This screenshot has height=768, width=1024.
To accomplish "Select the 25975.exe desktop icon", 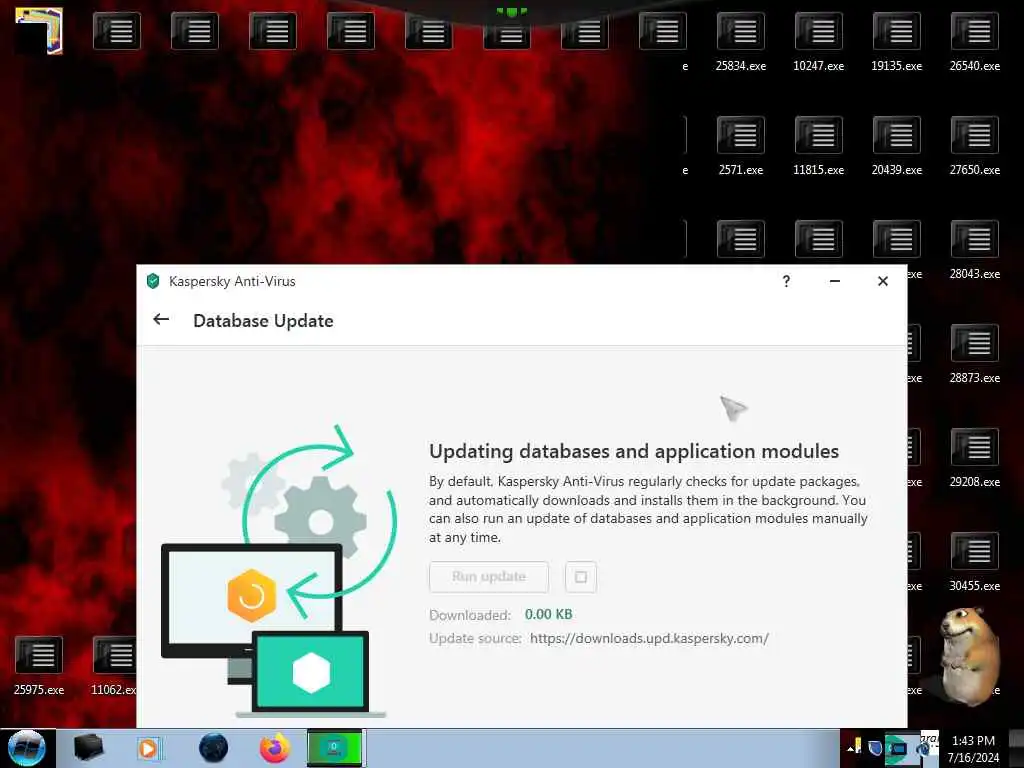I will (39, 665).
